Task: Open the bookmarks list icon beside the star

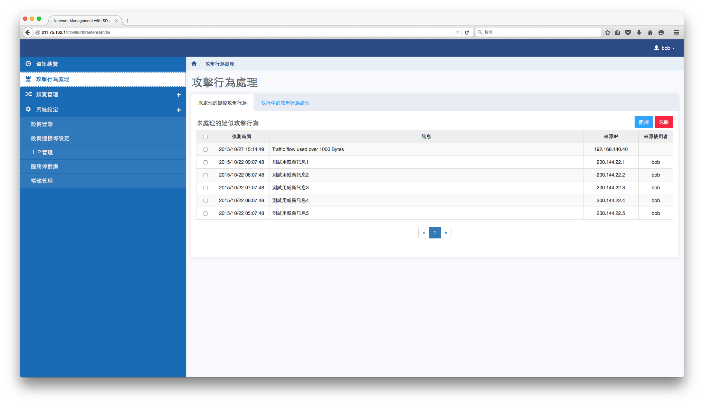Action: click(x=618, y=32)
